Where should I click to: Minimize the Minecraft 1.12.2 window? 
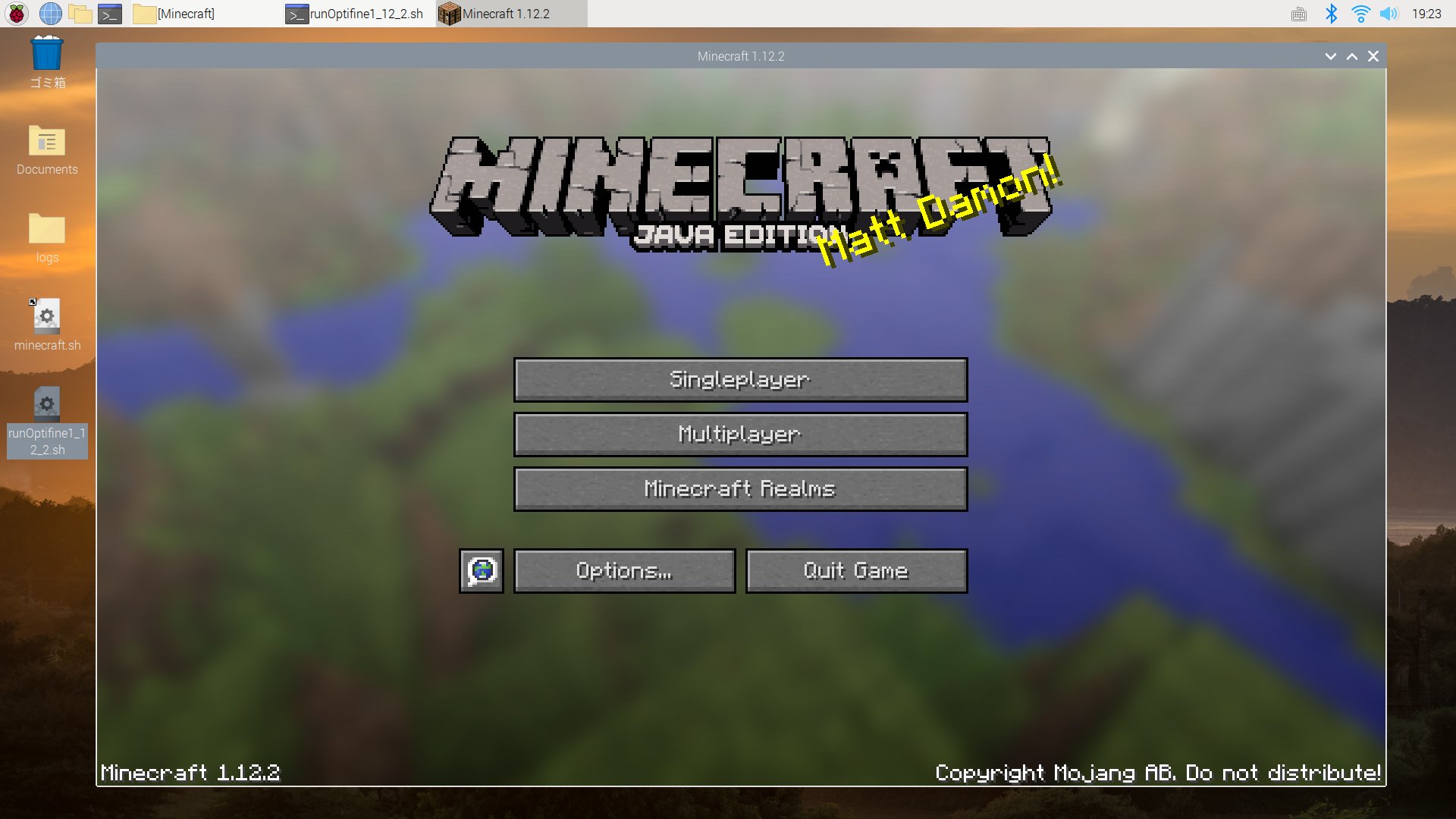[x=1330, y=56]
